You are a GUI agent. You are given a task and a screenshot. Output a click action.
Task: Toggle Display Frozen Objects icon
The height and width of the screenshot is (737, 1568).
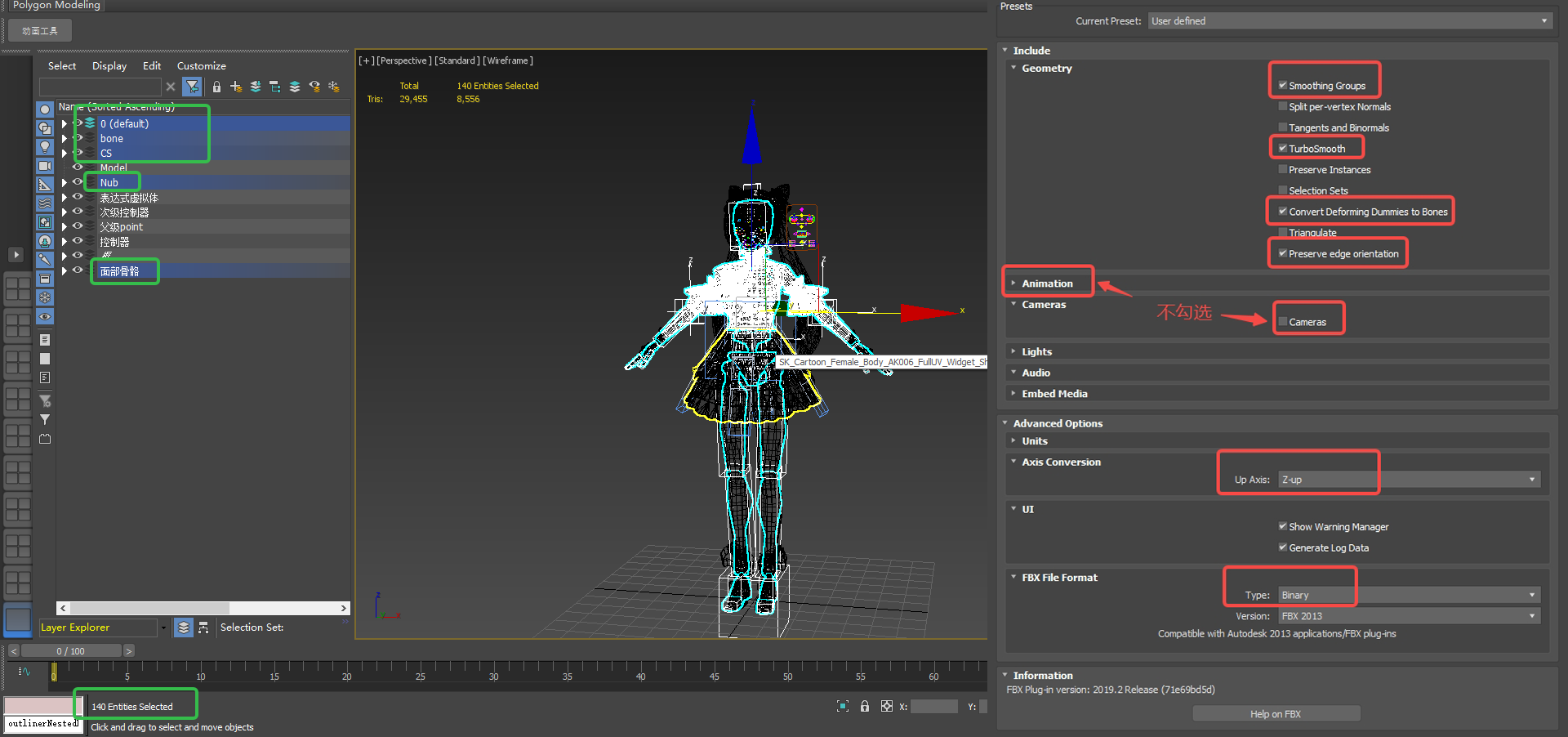coord(45,297)
